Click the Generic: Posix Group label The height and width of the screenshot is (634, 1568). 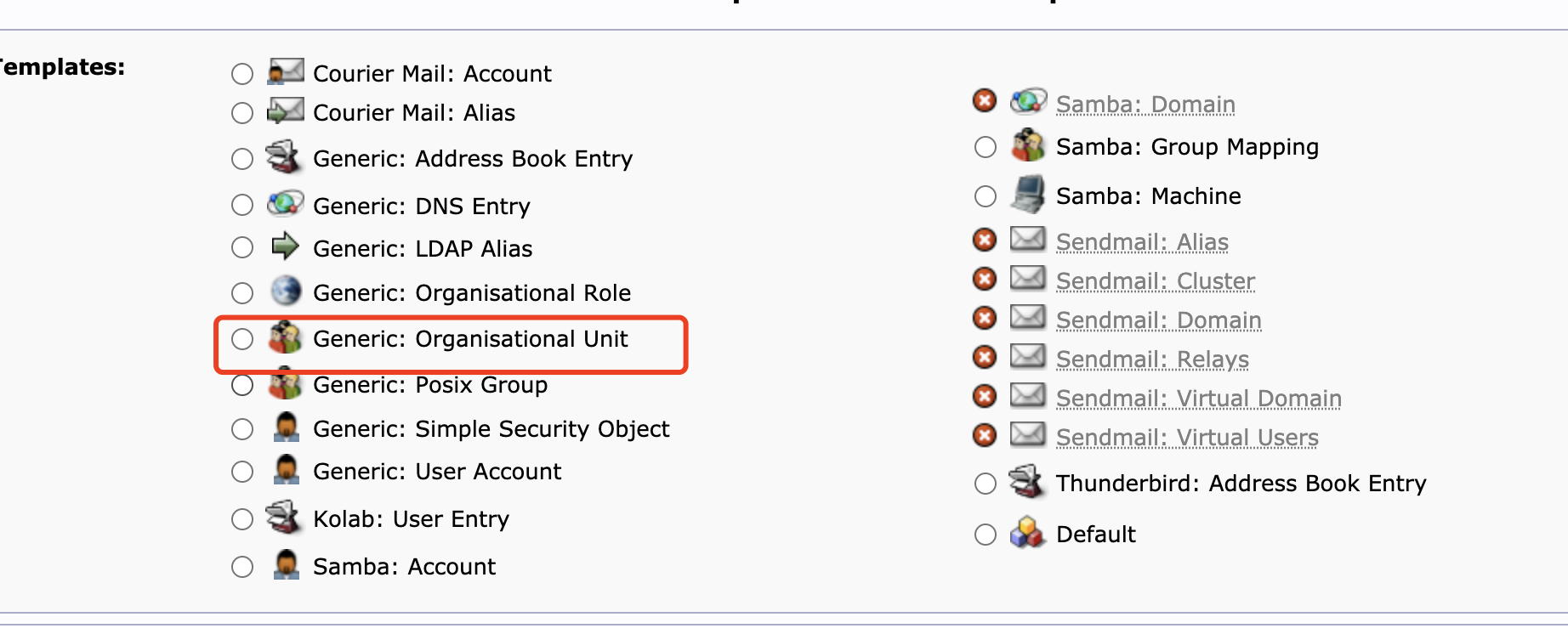click(430, 385)
